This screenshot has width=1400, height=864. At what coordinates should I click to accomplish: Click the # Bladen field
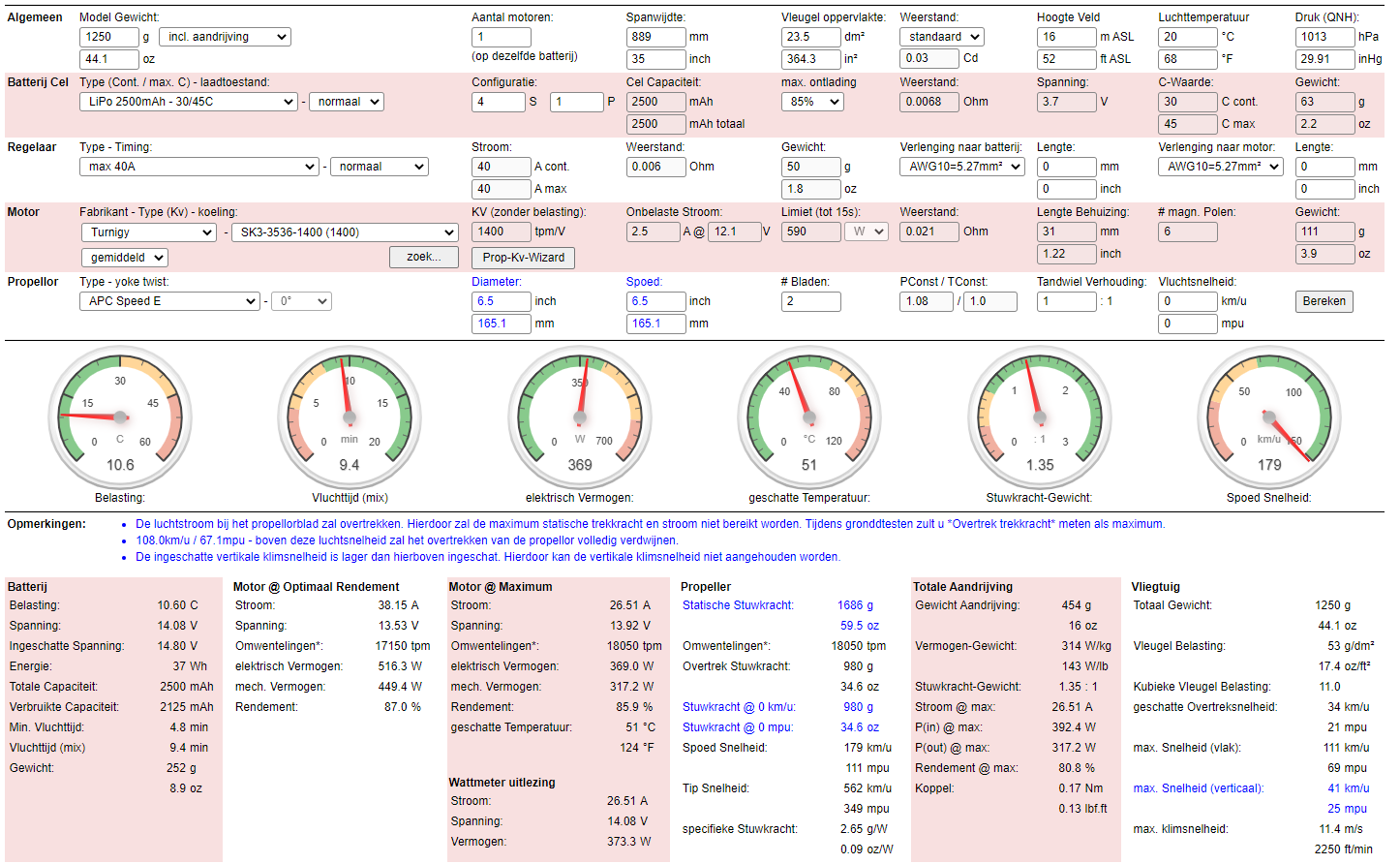pos(810,301)
